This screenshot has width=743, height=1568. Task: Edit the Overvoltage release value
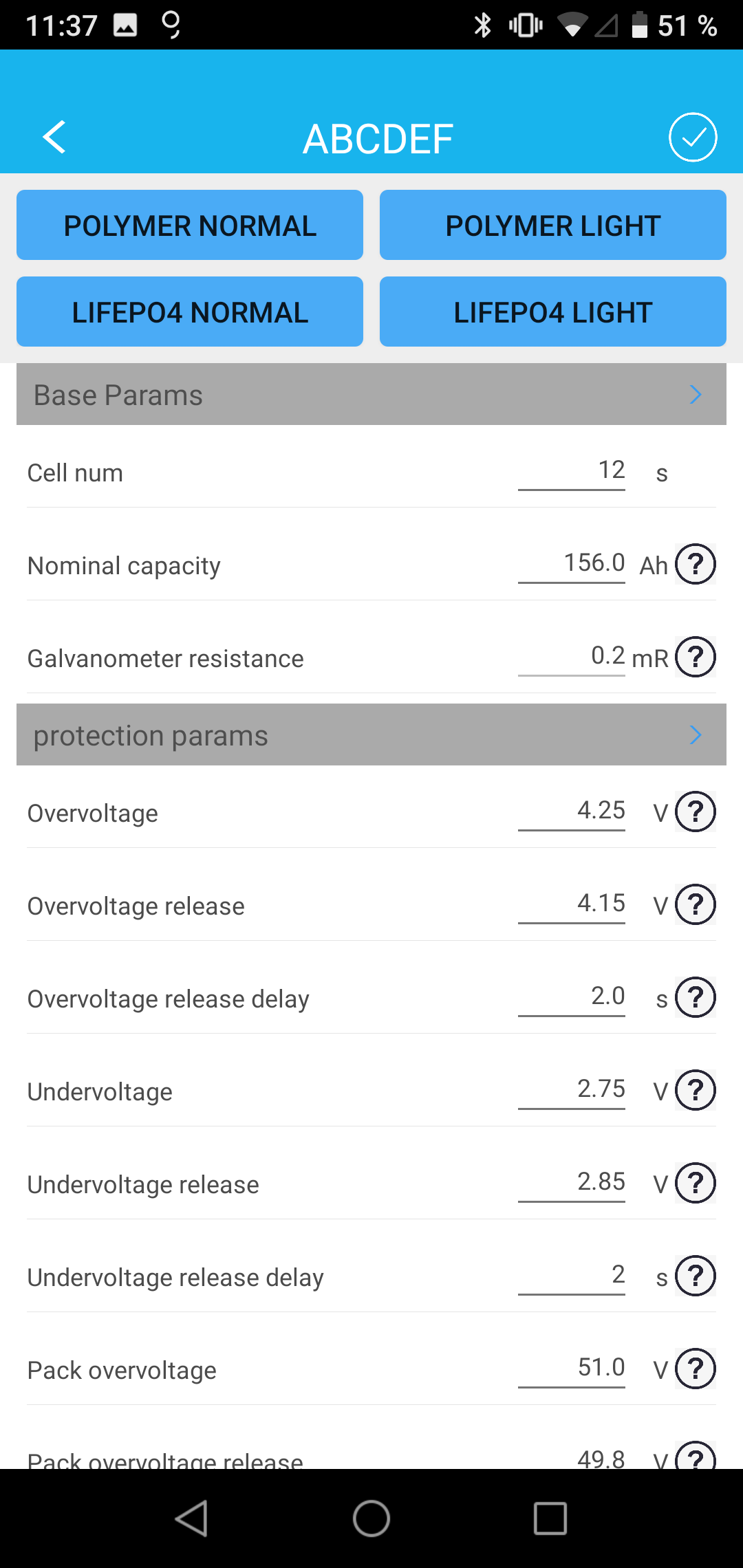click(x=572, y=904)
